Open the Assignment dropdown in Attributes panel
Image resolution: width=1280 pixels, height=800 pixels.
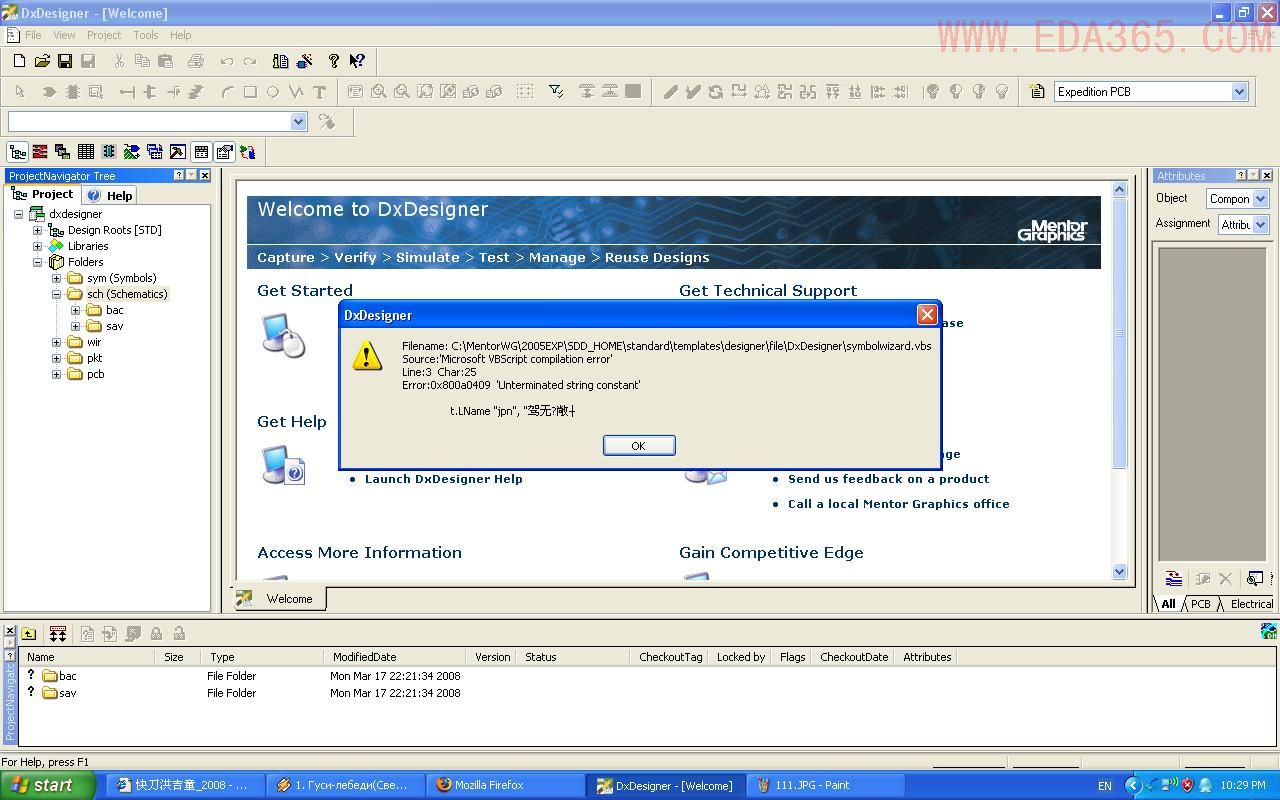pyautogui.click(x=1260, y=224)
